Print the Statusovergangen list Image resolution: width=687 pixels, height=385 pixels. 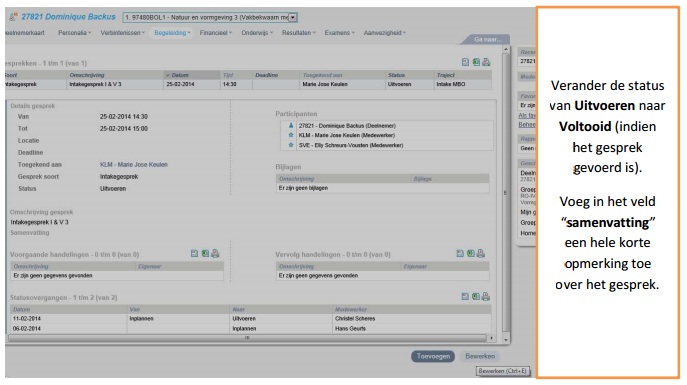pos(486,297)
